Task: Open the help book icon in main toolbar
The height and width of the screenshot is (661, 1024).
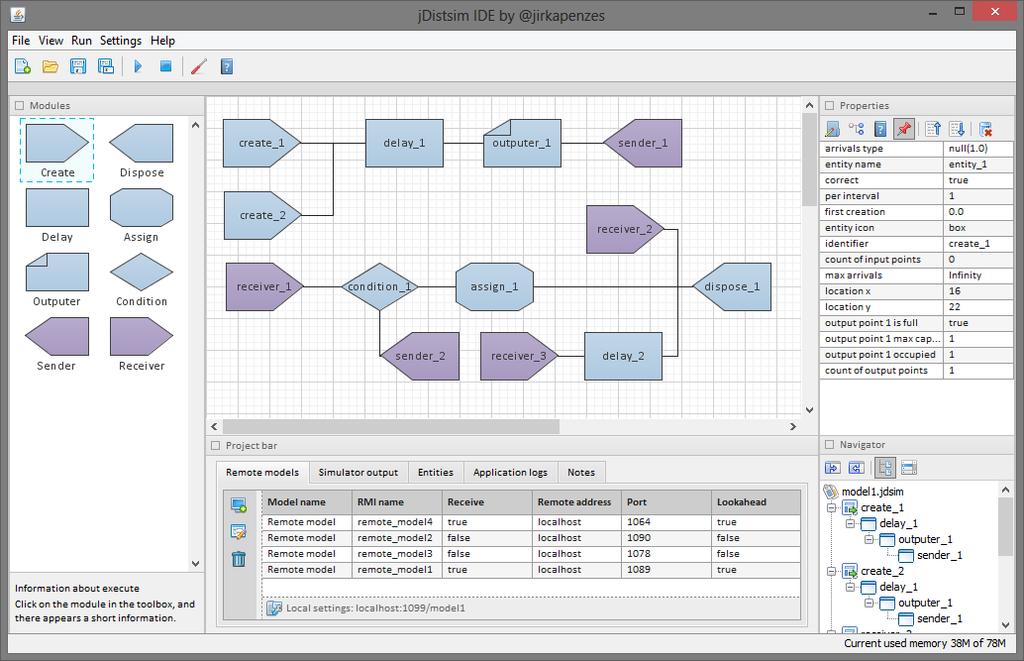Action: [227, 66]
